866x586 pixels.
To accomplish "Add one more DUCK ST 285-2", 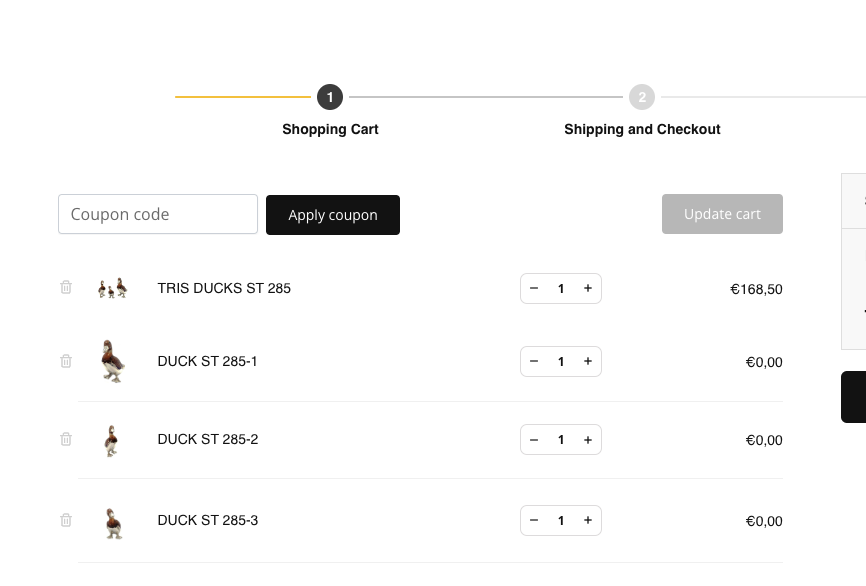I will 588,440.
